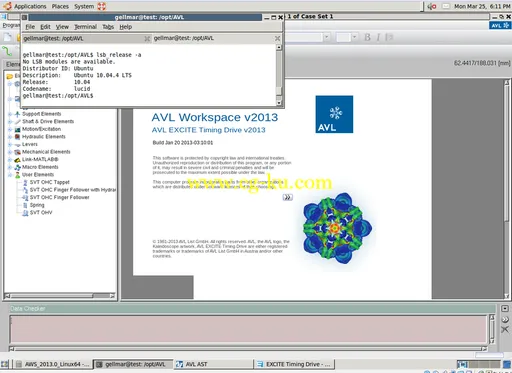This screenshot has height=373, width=512.
Task: Click the mail envelope icon in the top panel
Action: tap(446, 6)
